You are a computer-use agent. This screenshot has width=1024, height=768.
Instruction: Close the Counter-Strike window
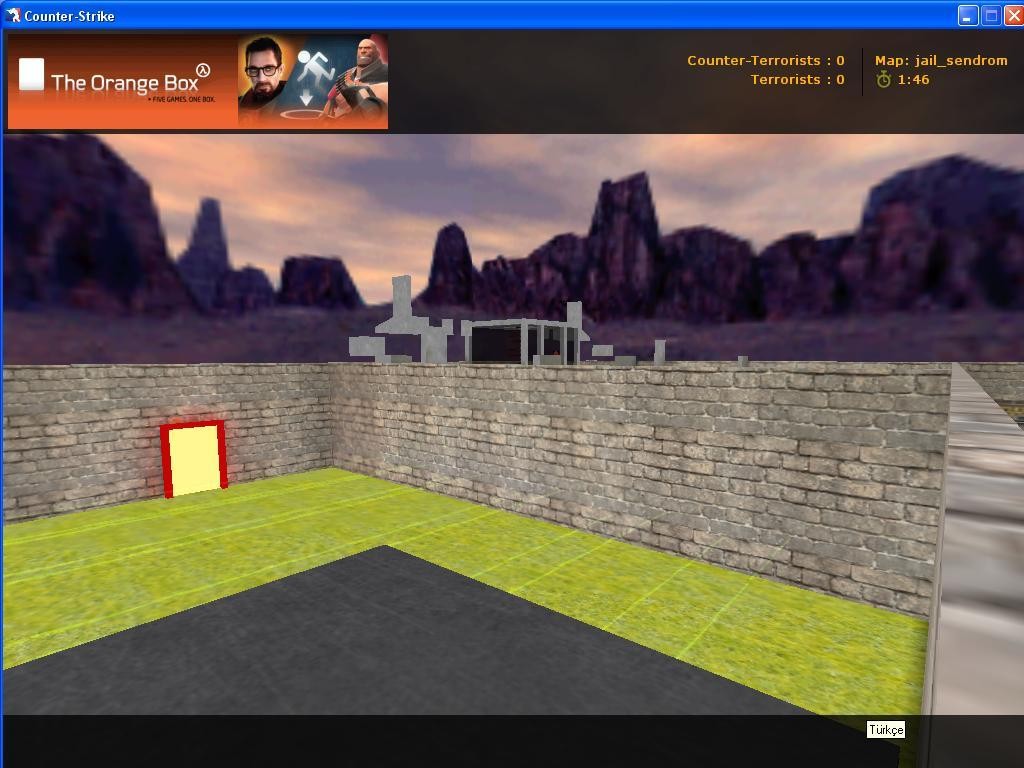pos(1014,16)
